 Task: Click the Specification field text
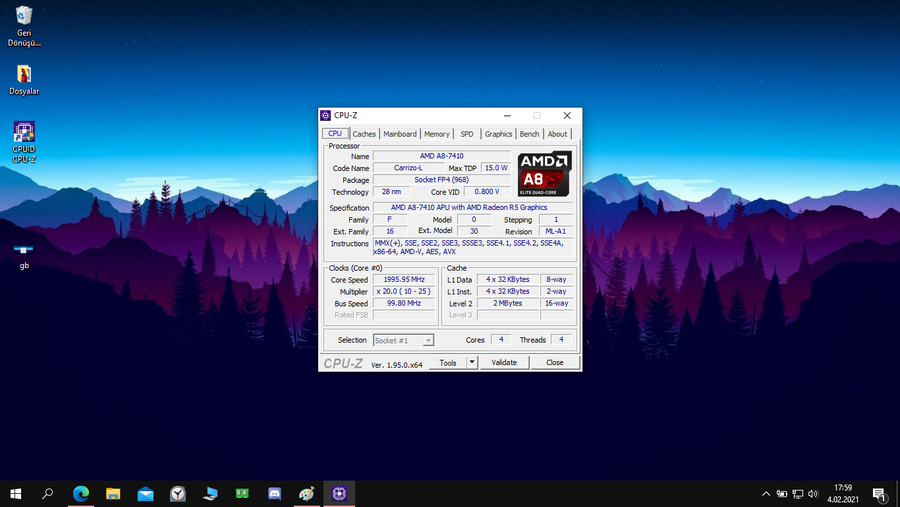pos(473,207)
